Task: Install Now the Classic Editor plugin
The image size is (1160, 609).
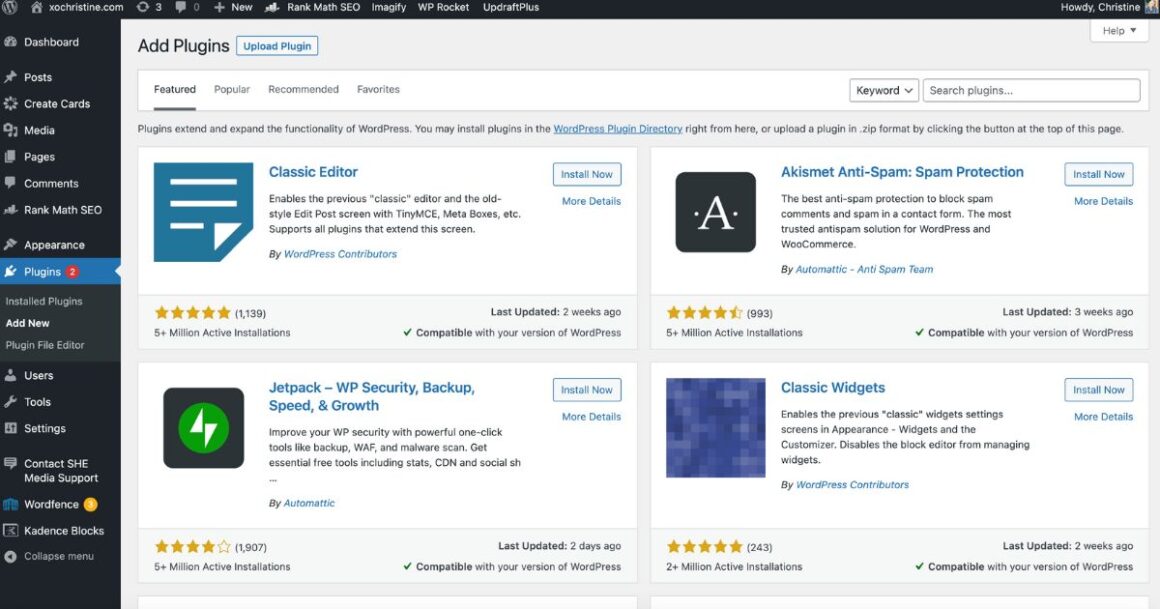Action: (x=587, y=175)
